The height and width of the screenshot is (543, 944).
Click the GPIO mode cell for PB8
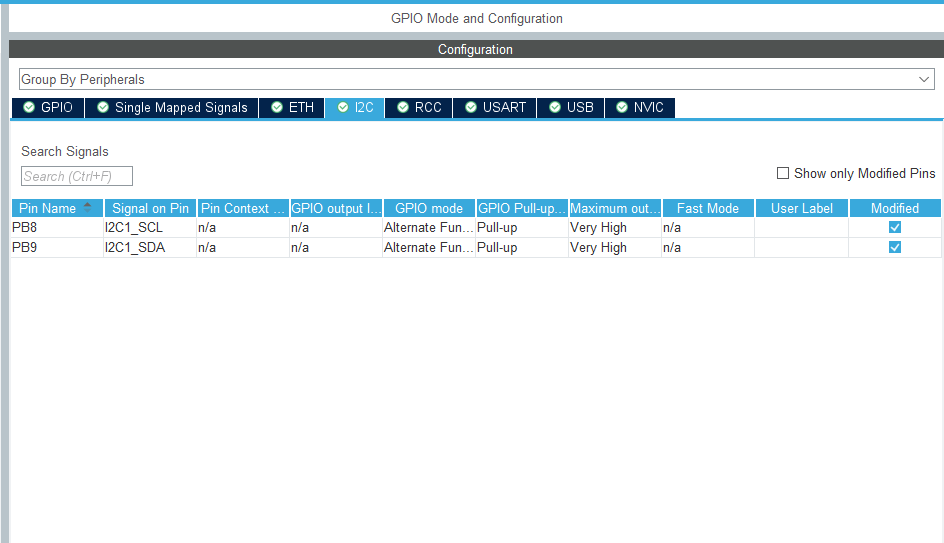(x=429, y=228)
